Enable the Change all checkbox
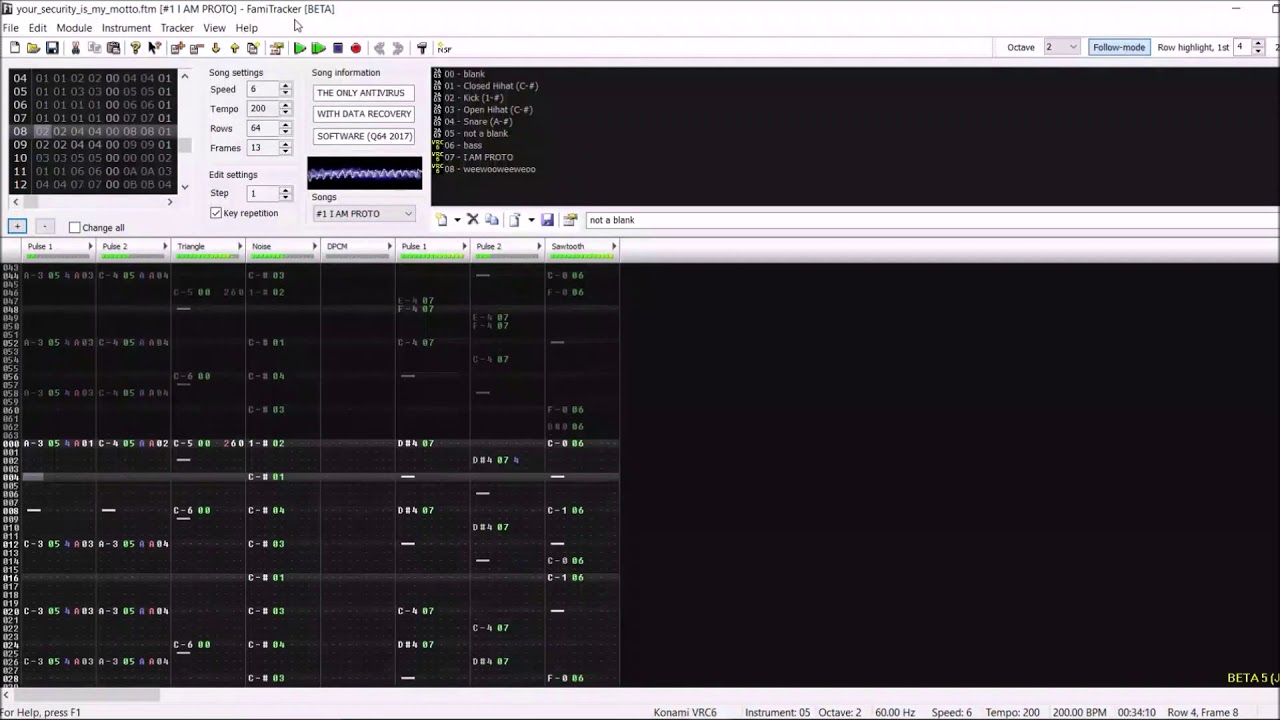1280x720 pixels. 75,228
